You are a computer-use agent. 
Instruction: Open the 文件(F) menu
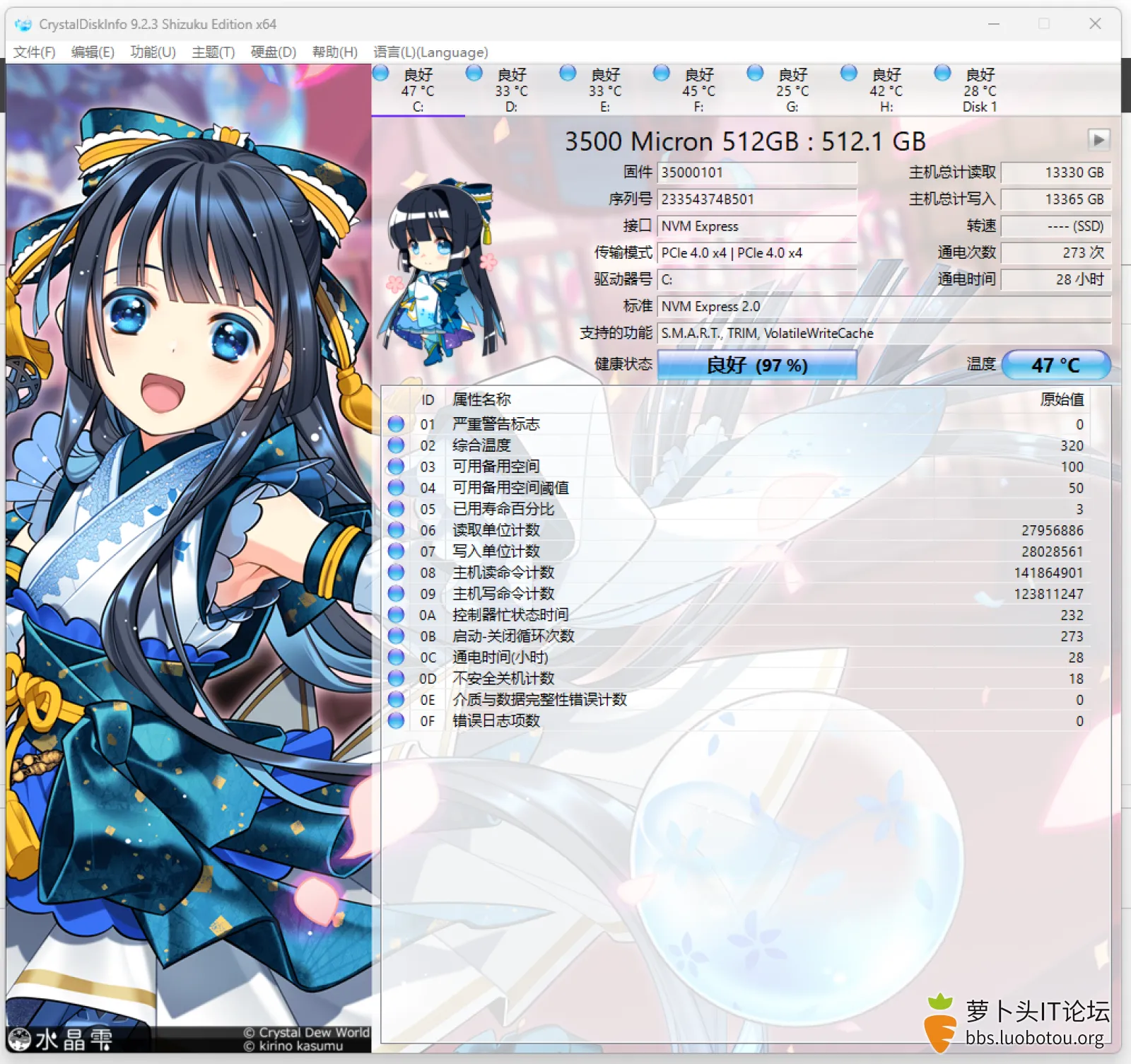click(x=34, y=52)
